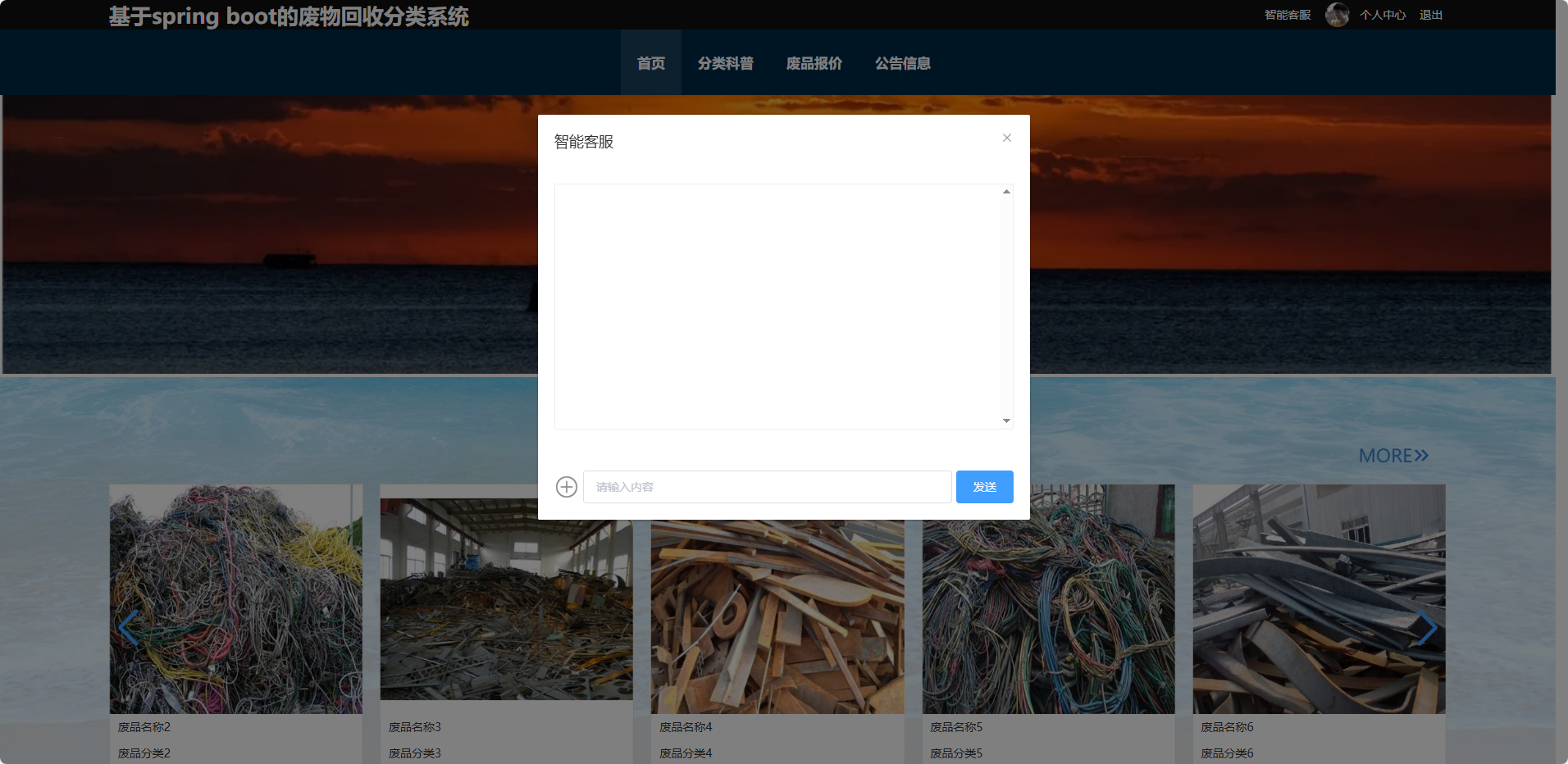
Task: Click the chat scrollbar up arrow
Action: 1006,192
